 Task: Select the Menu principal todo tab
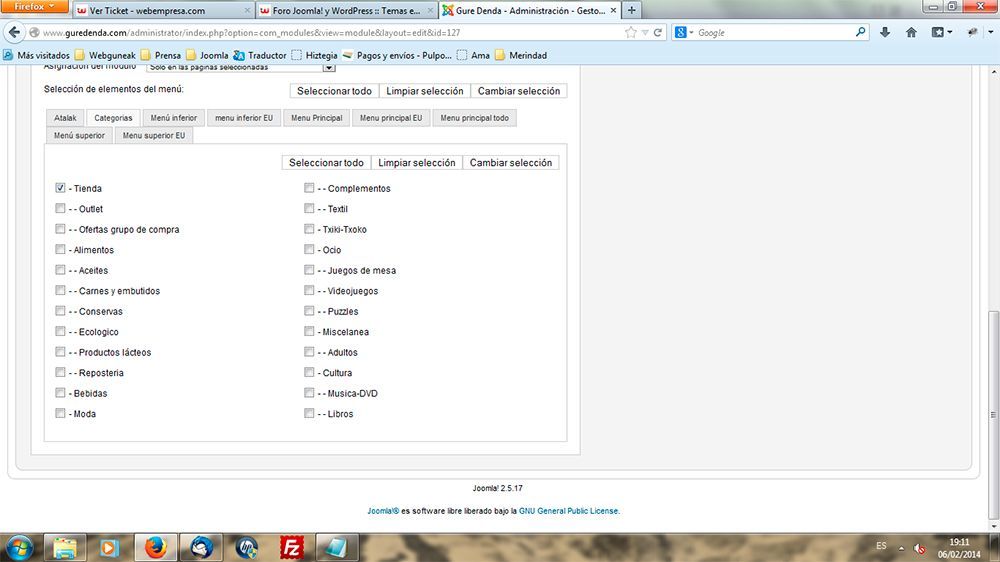[x=474, y=118]
